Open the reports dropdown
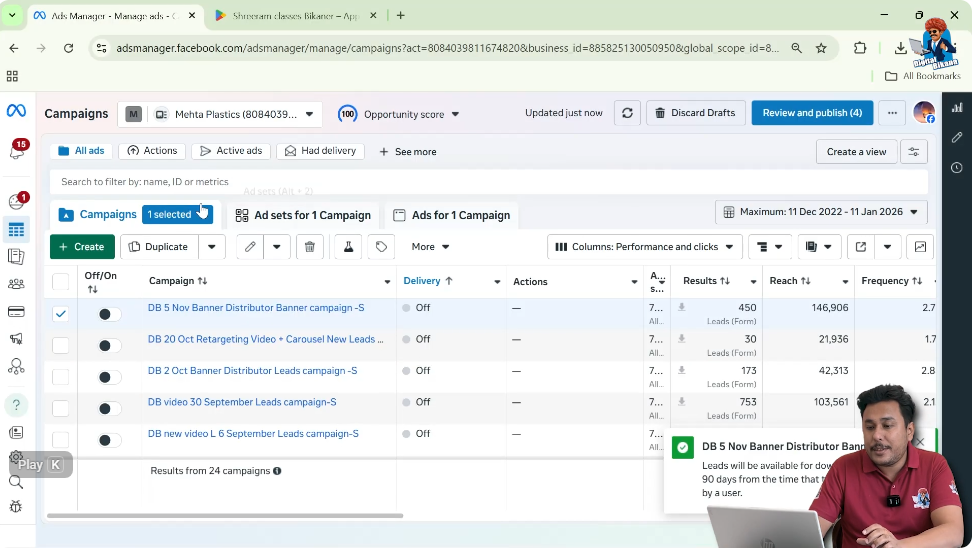974x548 pixels. tap(819, 247)
